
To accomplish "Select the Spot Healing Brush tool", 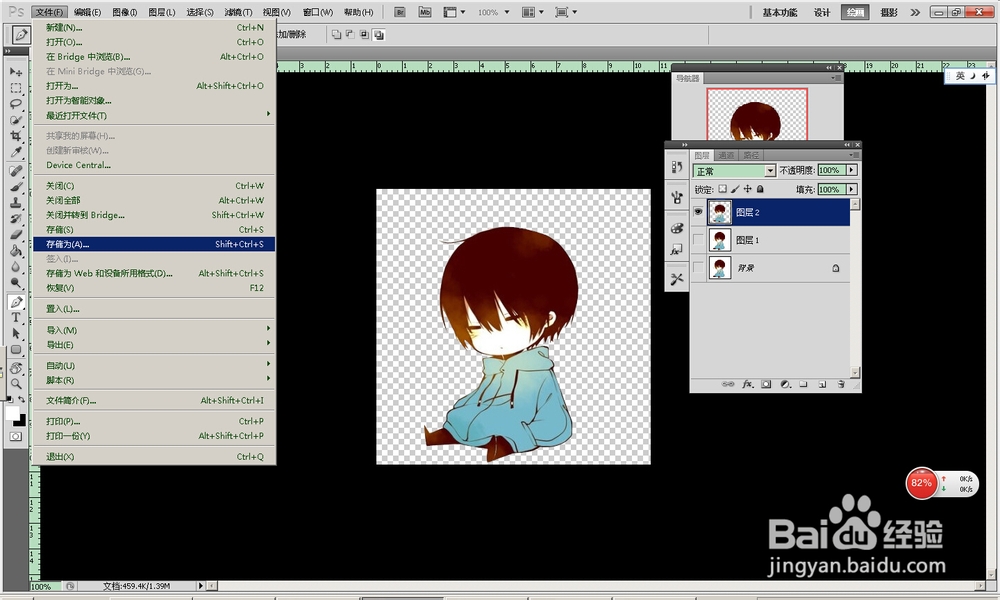I will pos(16,171).
